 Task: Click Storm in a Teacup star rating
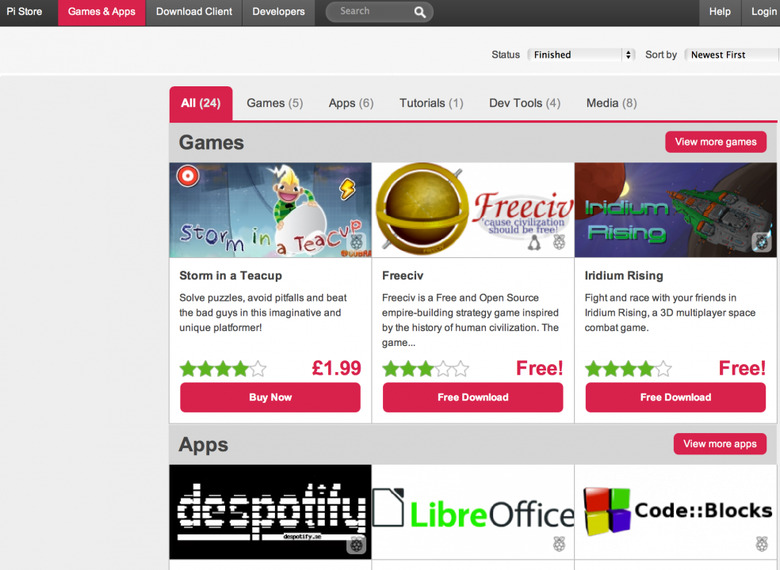(223, 369)
